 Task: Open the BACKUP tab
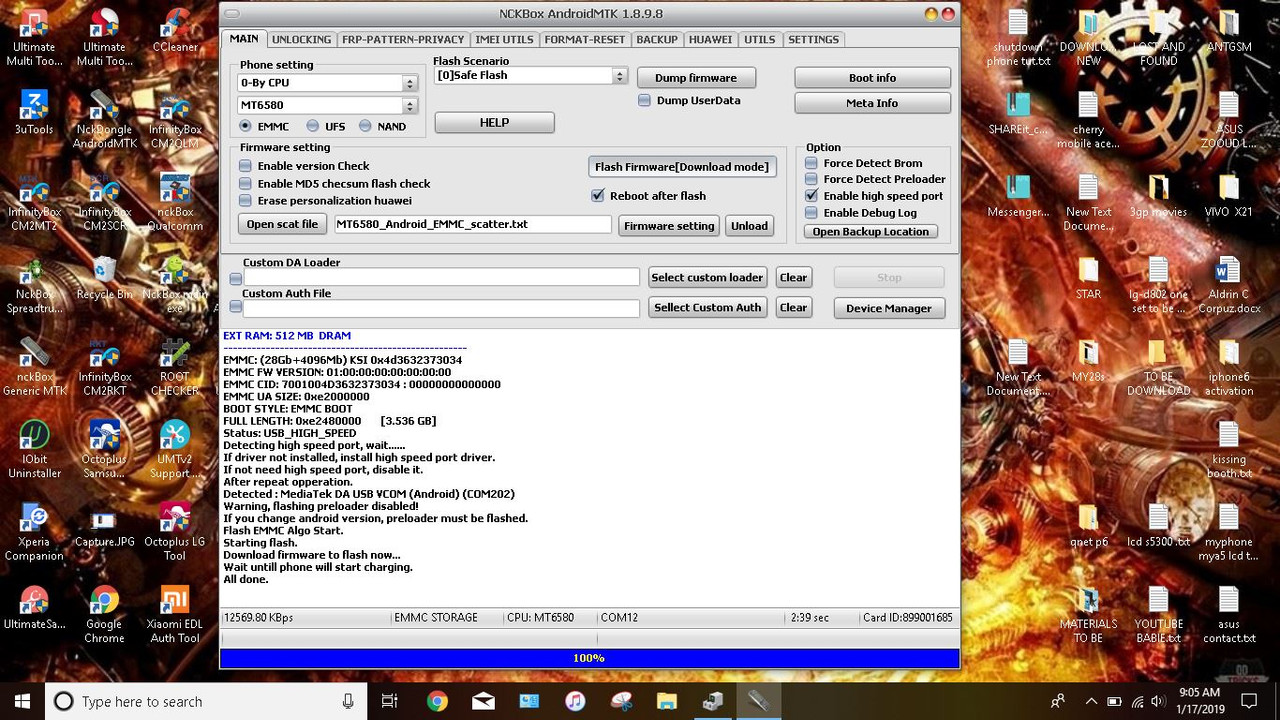click(x=657, y=39)
